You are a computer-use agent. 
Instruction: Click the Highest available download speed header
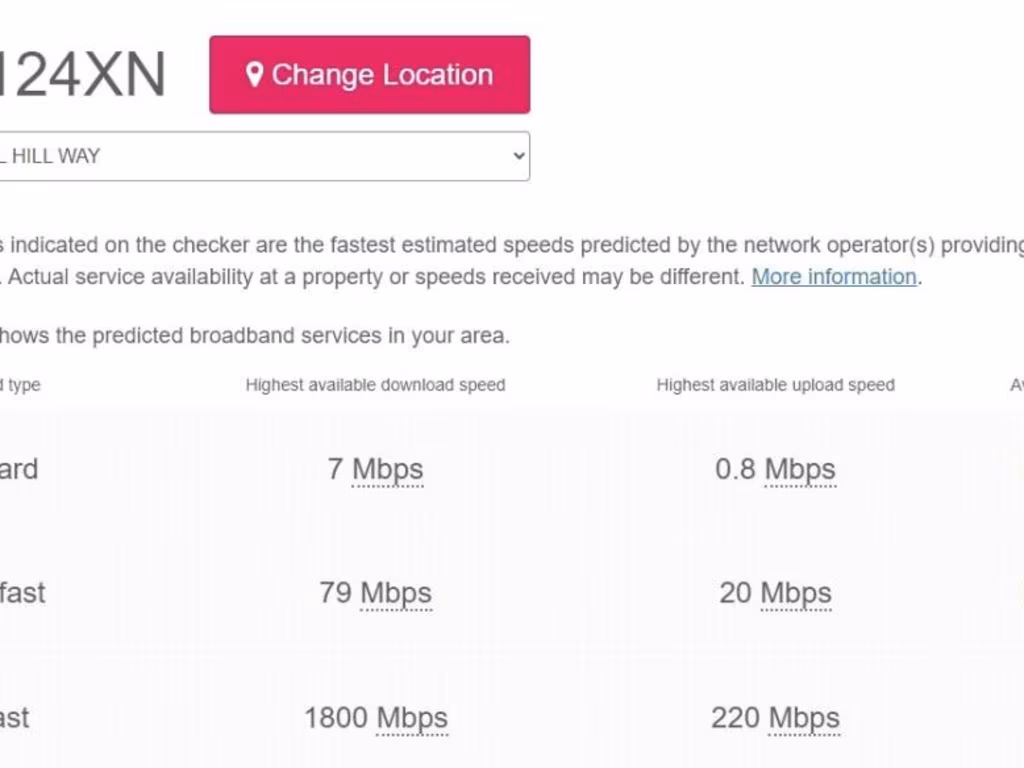375,385
